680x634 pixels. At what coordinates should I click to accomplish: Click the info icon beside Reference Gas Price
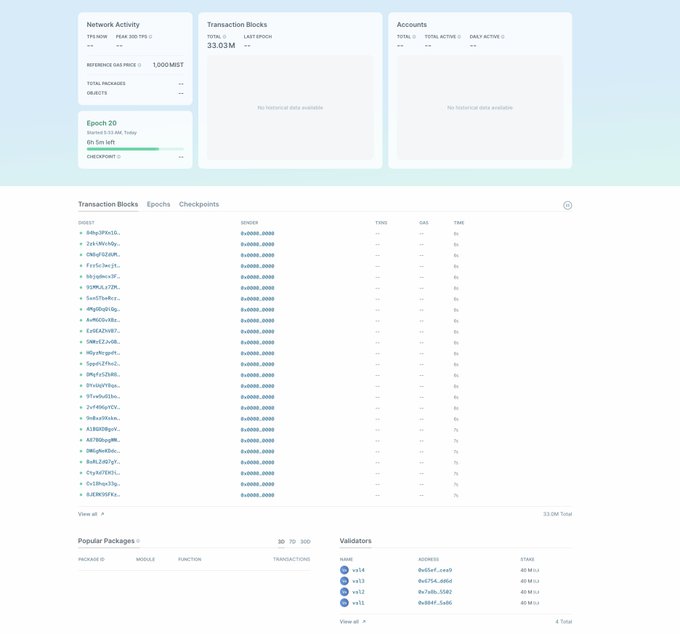pyautogui.click(x=139, y=65)
